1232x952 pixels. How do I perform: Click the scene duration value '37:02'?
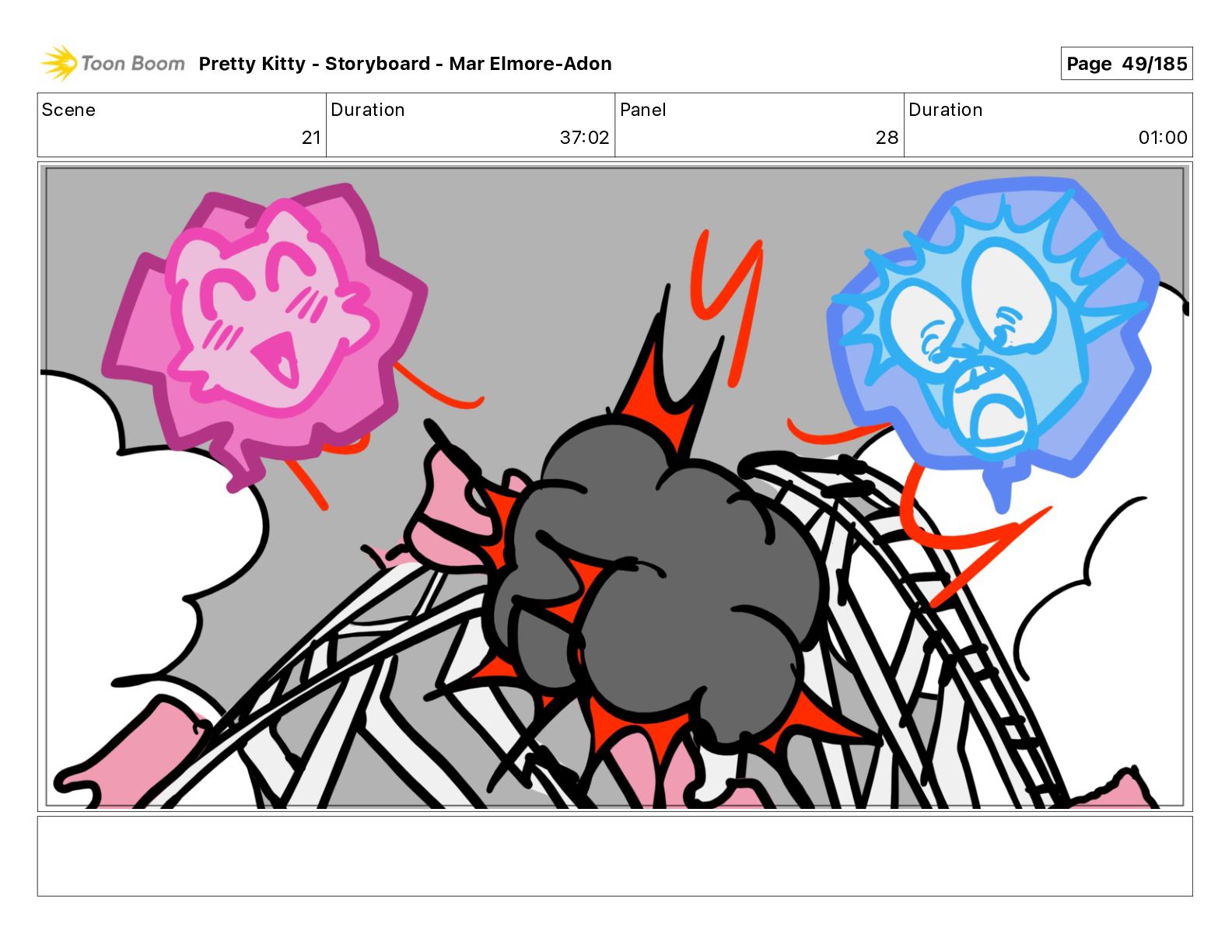click(x=584, y=138)
